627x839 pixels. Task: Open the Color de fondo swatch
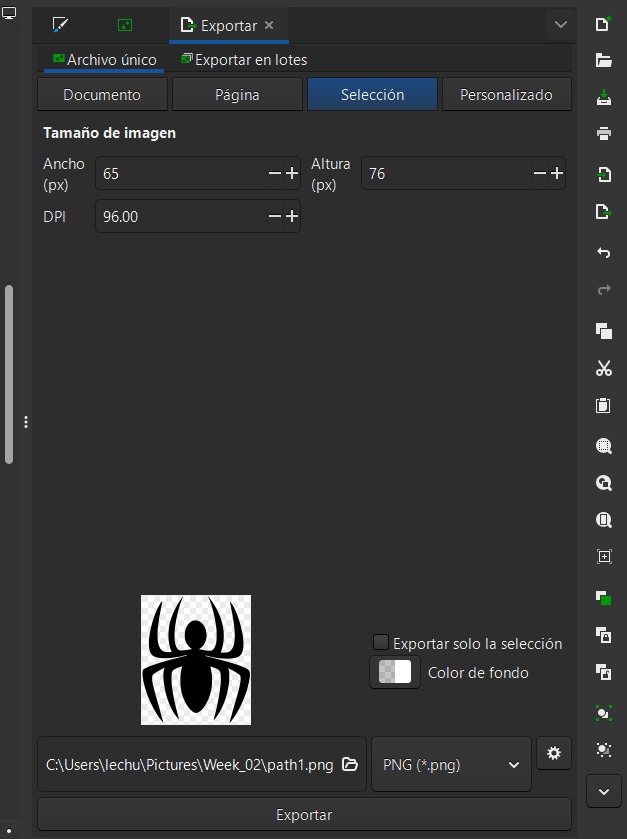tap(395, 672)
